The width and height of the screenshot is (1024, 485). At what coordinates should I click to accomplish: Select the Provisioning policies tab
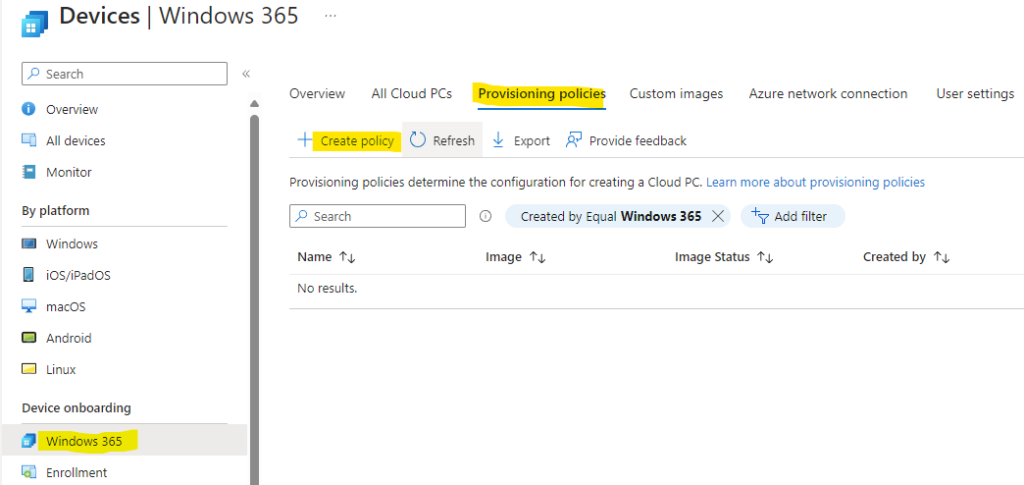pos(542,93)
